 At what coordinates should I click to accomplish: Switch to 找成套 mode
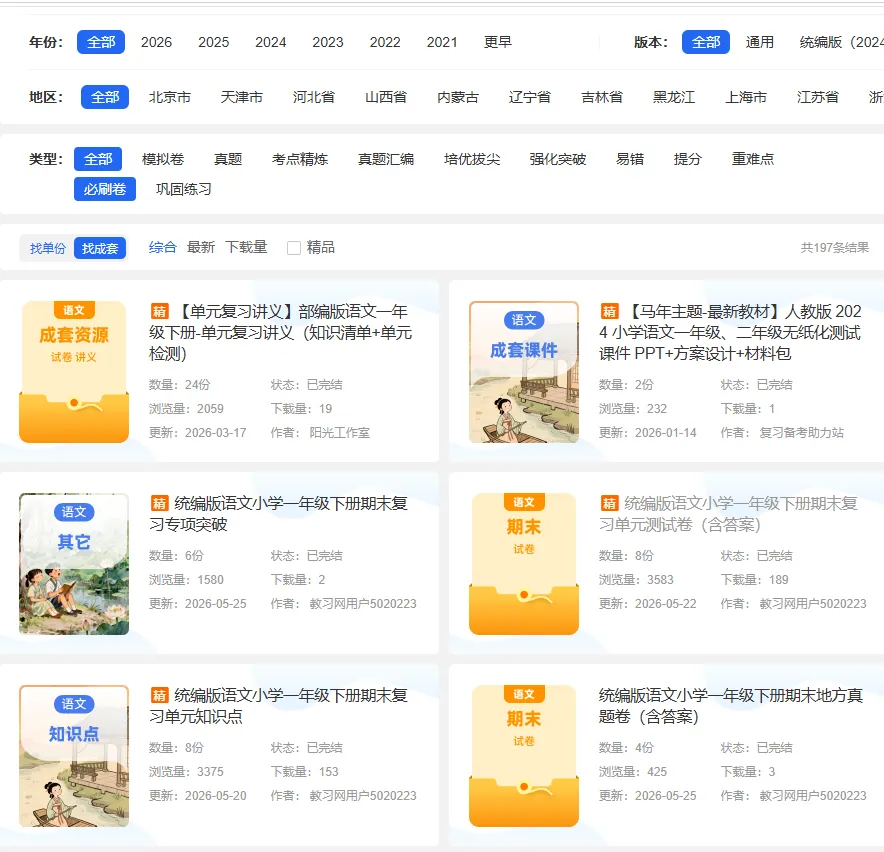100,248
